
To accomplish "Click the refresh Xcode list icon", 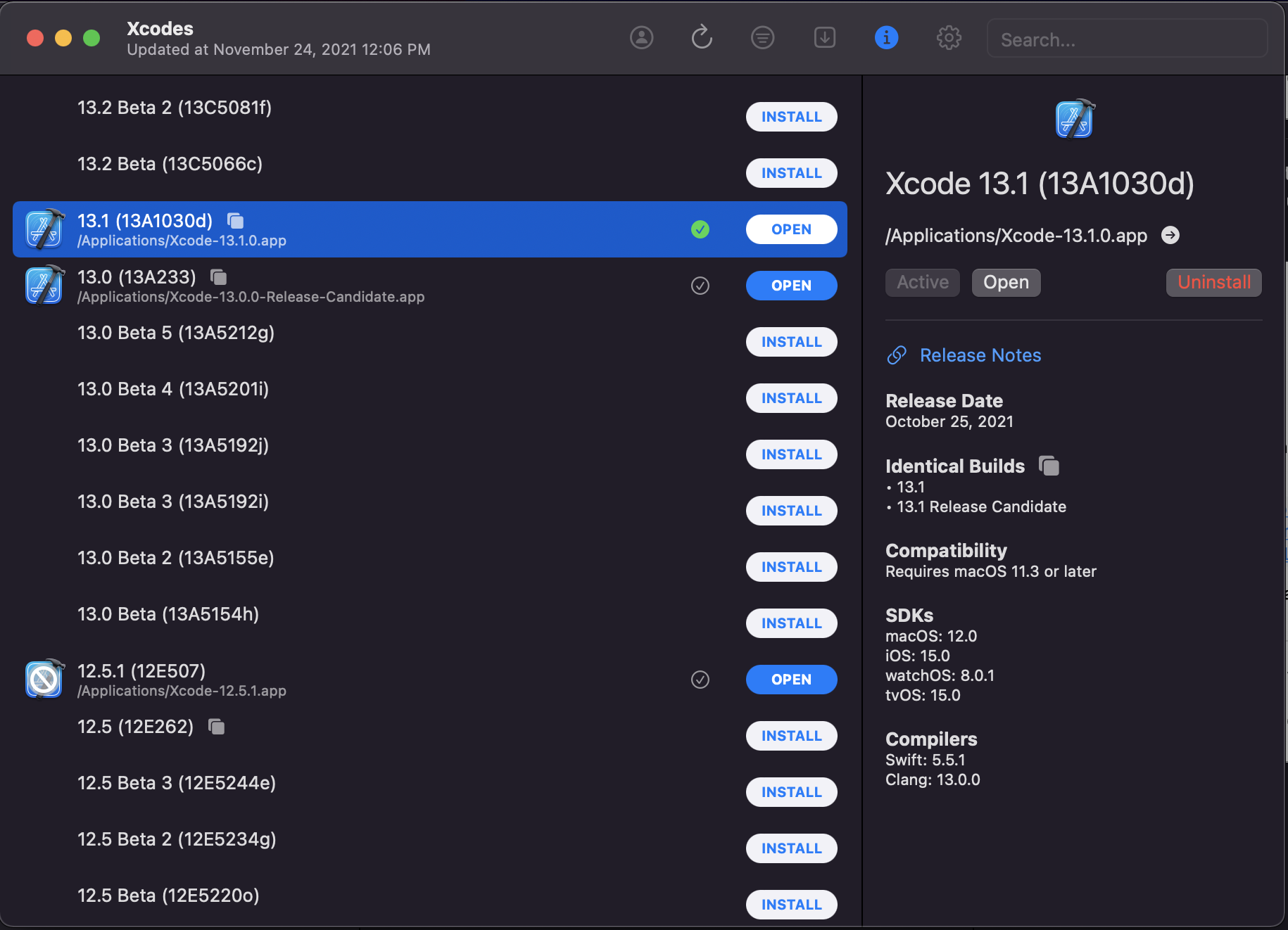I will tap(702, 37).
